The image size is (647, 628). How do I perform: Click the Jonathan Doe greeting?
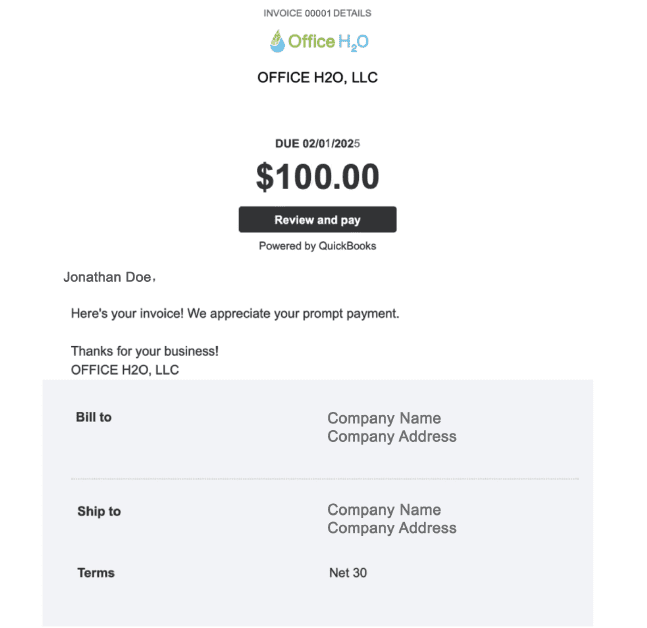click(110, 277)
